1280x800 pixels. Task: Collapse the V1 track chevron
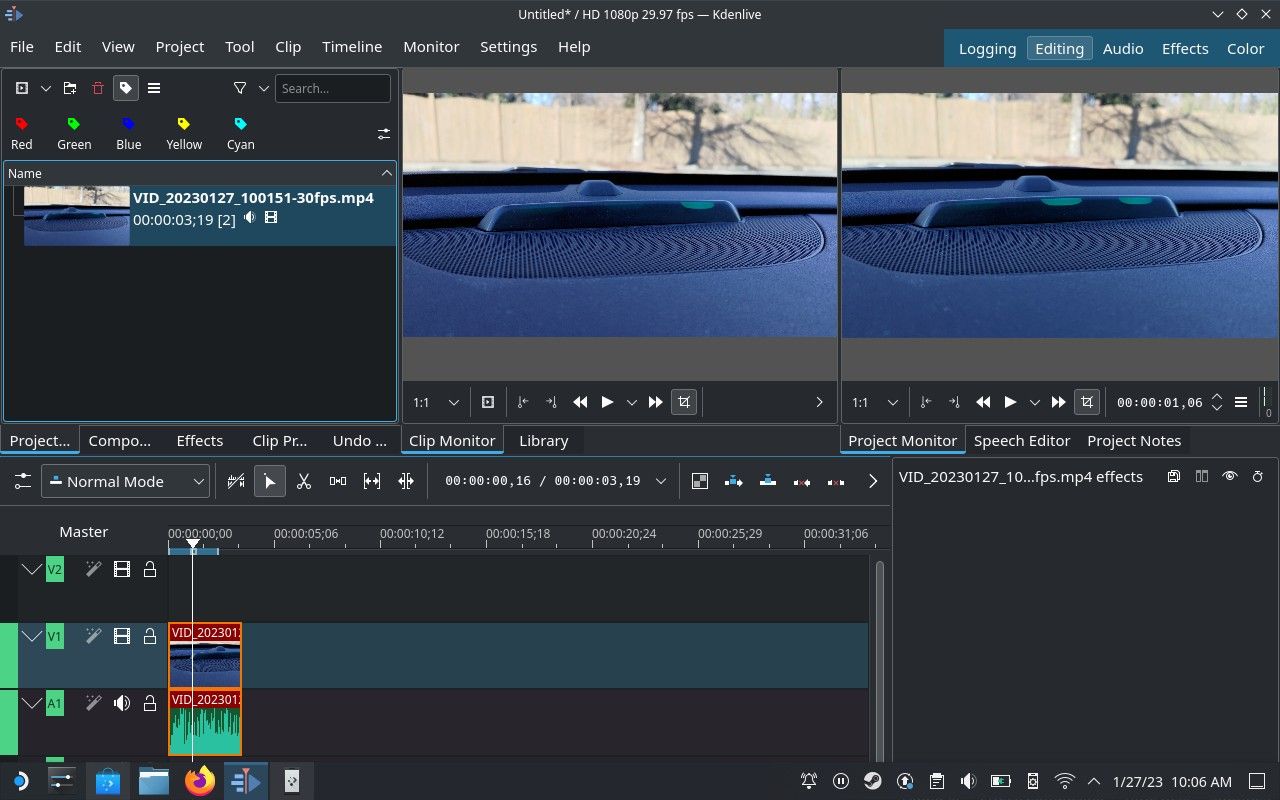point(32,636)
